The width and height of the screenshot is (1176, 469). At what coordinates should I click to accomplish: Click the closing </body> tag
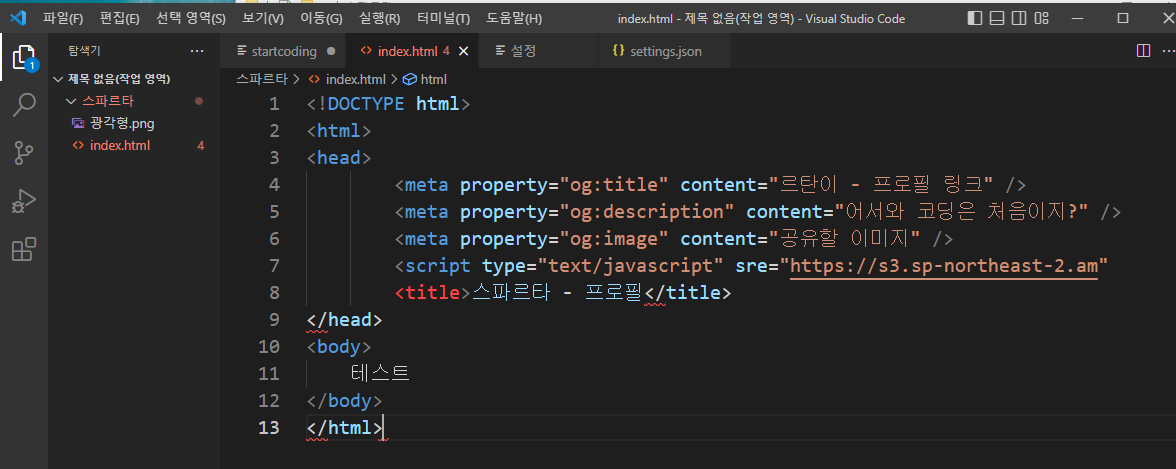click(344, 401)
